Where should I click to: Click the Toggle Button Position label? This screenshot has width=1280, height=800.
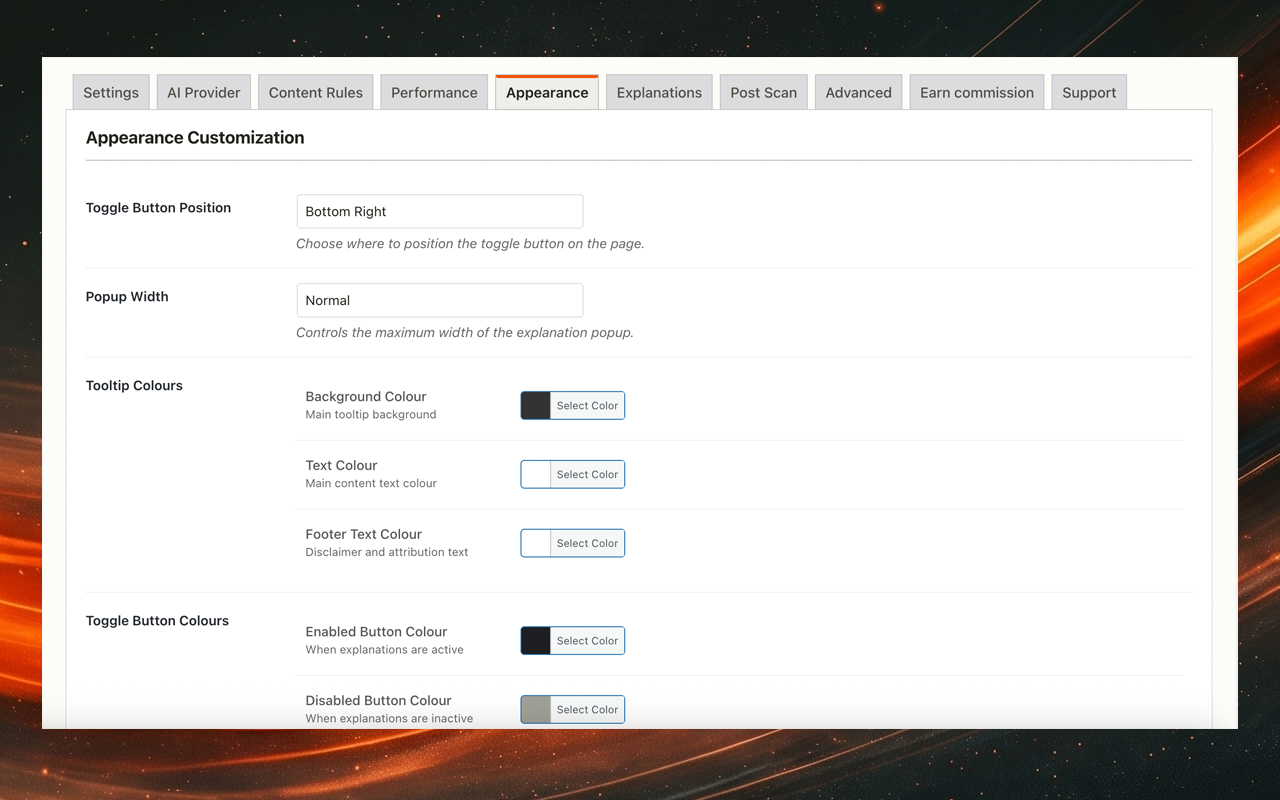click(x=158, y=208)
